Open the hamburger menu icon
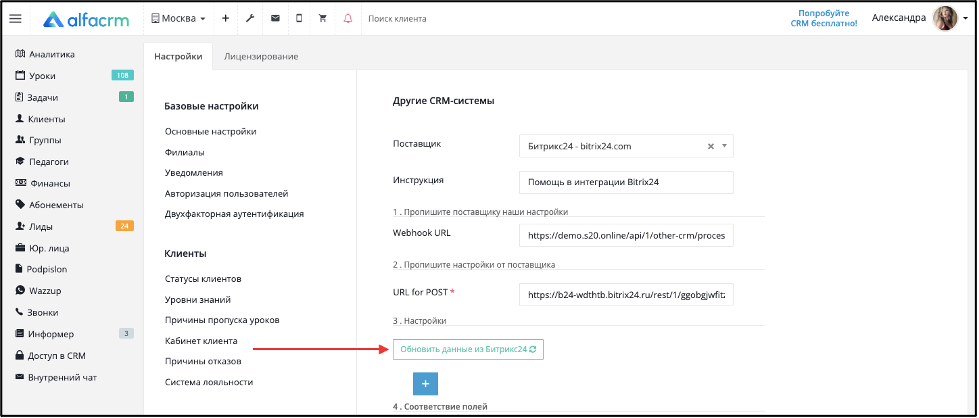The image size is (979, 418). click(x=16, y=19)
